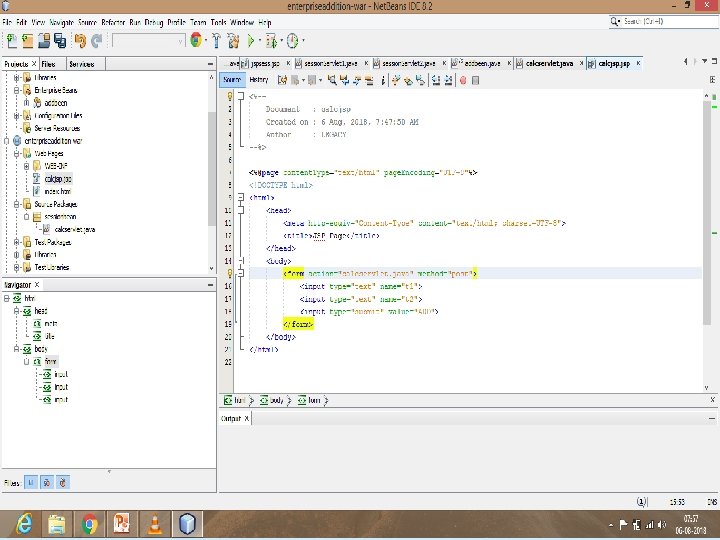
Task: Run the project with green arrow
Action: 251,41
